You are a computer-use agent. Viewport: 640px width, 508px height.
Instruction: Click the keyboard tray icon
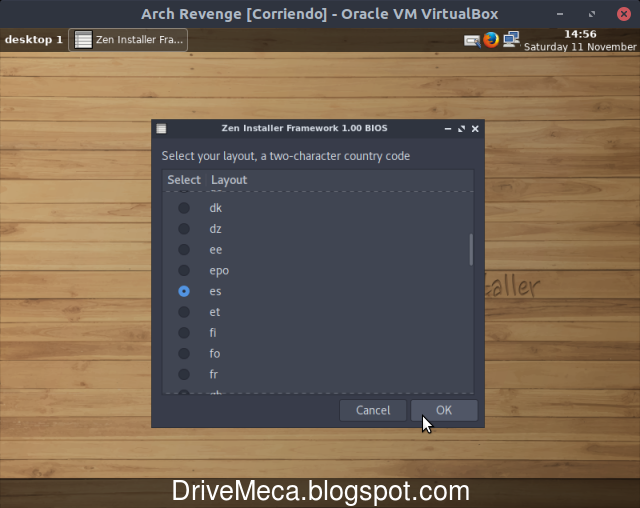(x=472, y=41)
